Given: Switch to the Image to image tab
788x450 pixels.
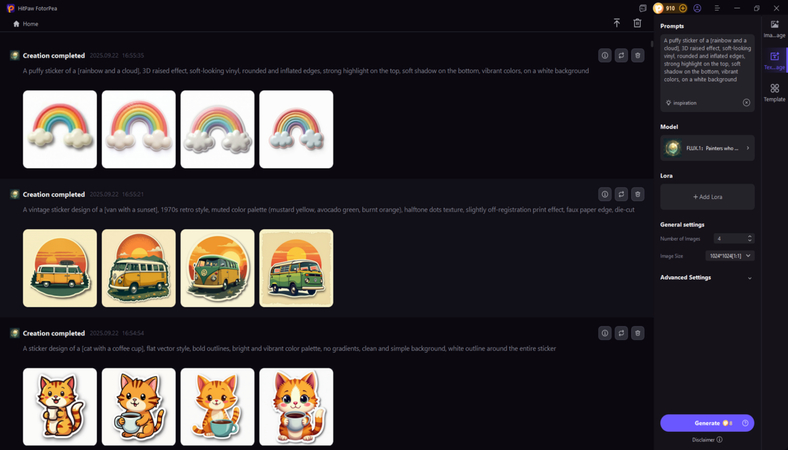Looking at the screenshot, I should click(774, 29).
